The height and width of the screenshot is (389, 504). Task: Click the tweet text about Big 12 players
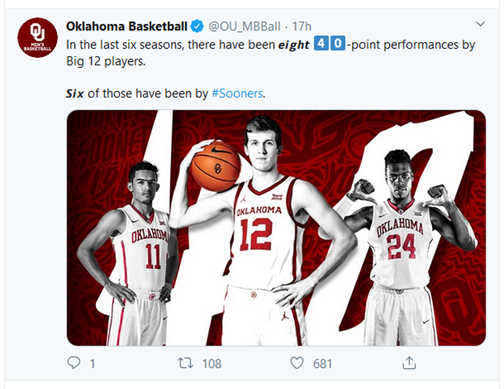pos(271,53)
